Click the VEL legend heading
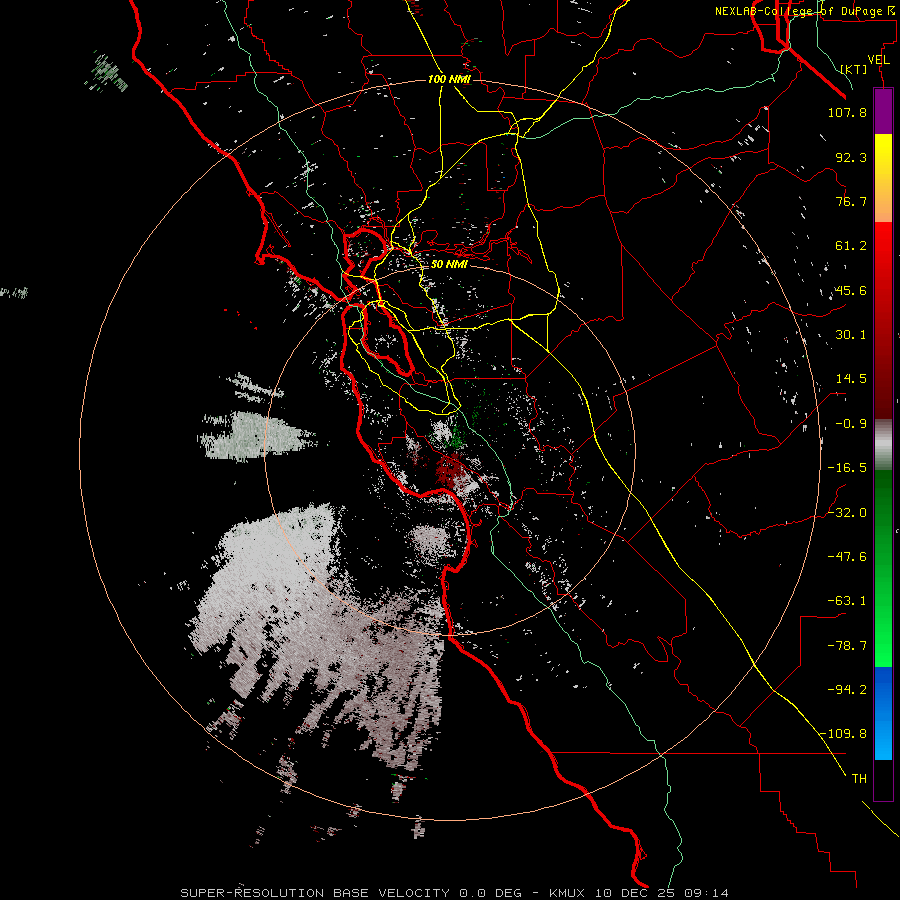 pyautogui.click(x=878, y=60)
